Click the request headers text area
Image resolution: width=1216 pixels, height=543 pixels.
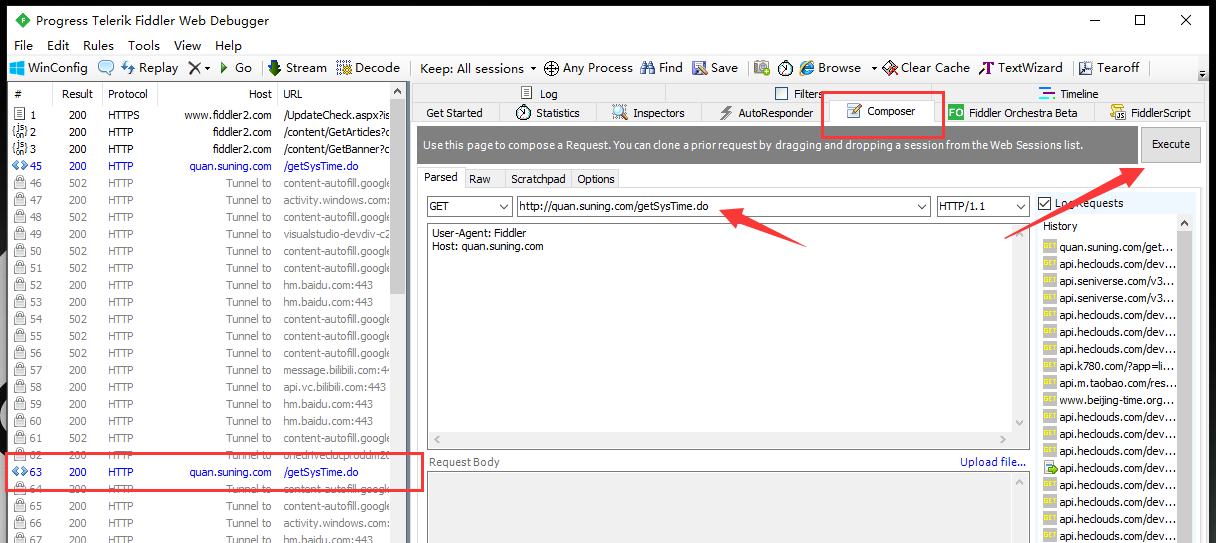pos(720,328)
